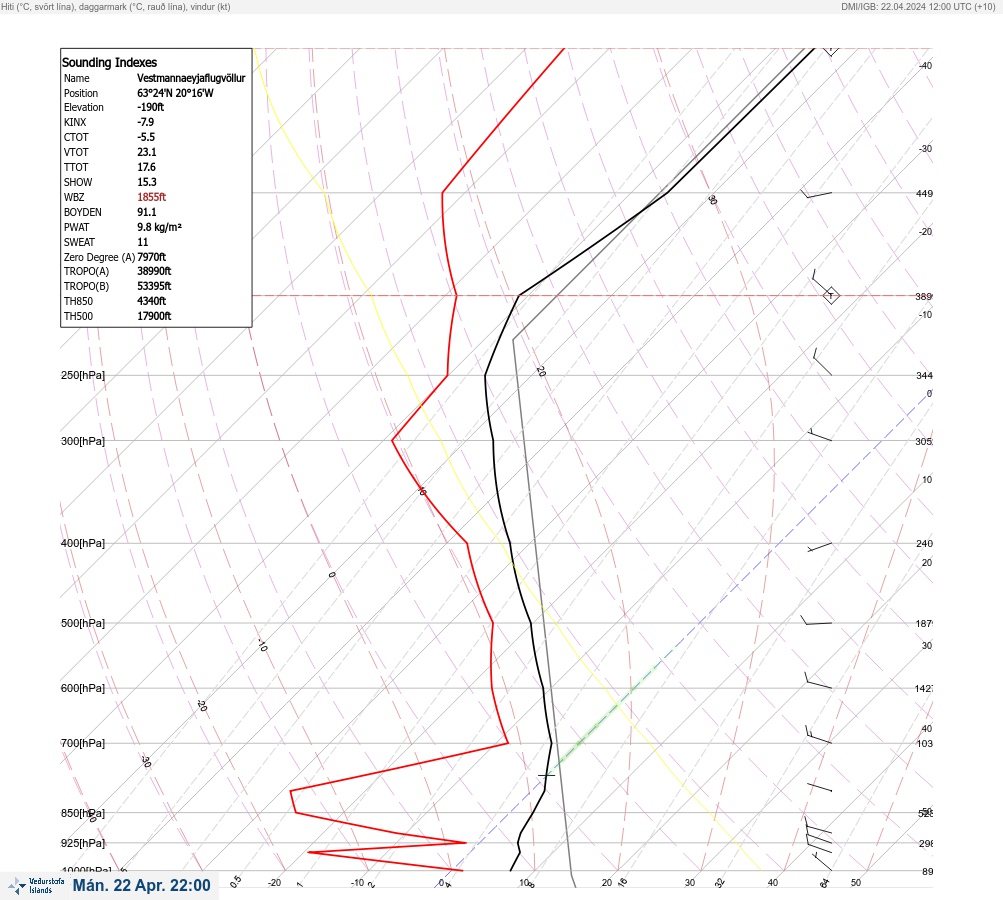The height and width of the screenshot is (900, 1003).
Task: Click the '449' height label on right edge
Action: 924,193
